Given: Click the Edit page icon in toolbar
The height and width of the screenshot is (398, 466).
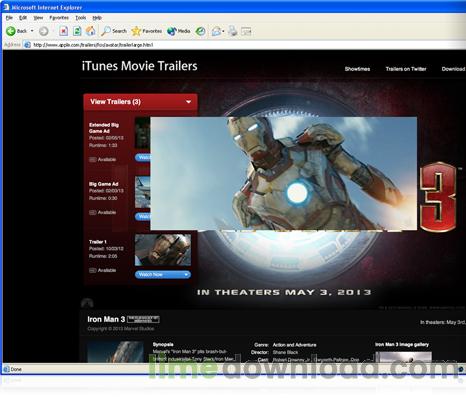Looking at the screenshot, I should 246,31.
